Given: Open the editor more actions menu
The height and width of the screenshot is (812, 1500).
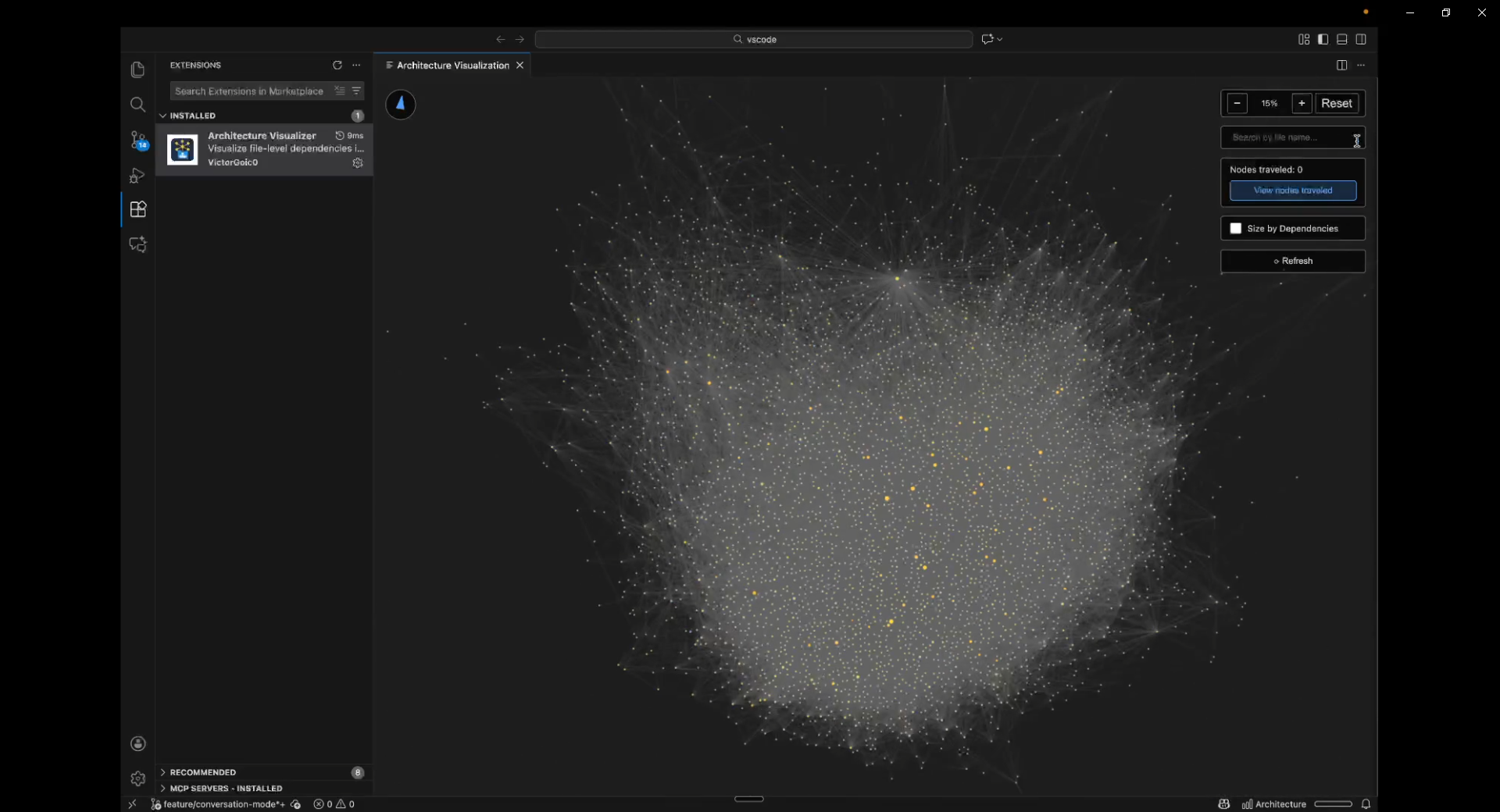Looking at the screenshot, I should [x=1362, y=66].
